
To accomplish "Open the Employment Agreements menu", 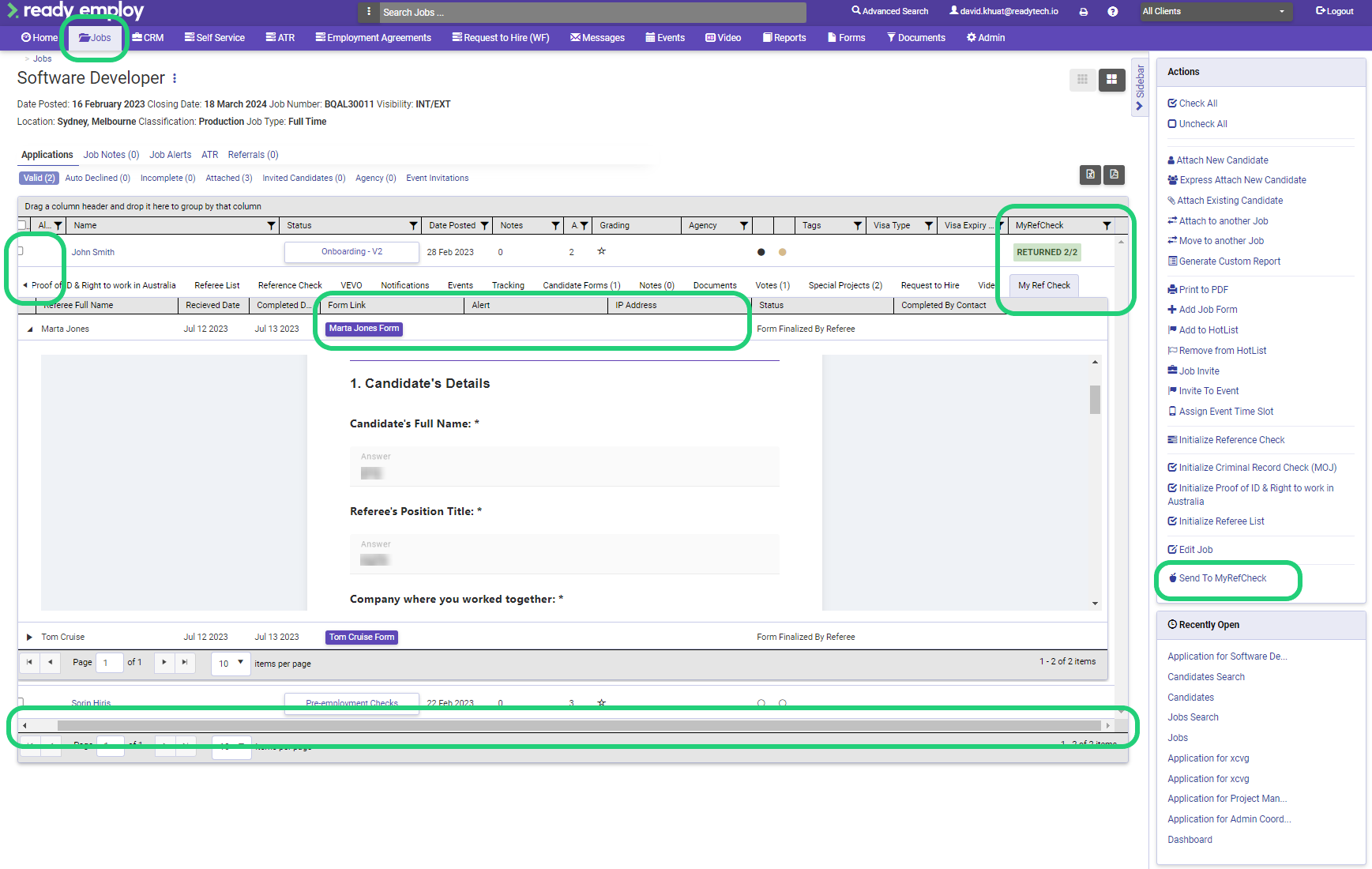I will 373,38.
